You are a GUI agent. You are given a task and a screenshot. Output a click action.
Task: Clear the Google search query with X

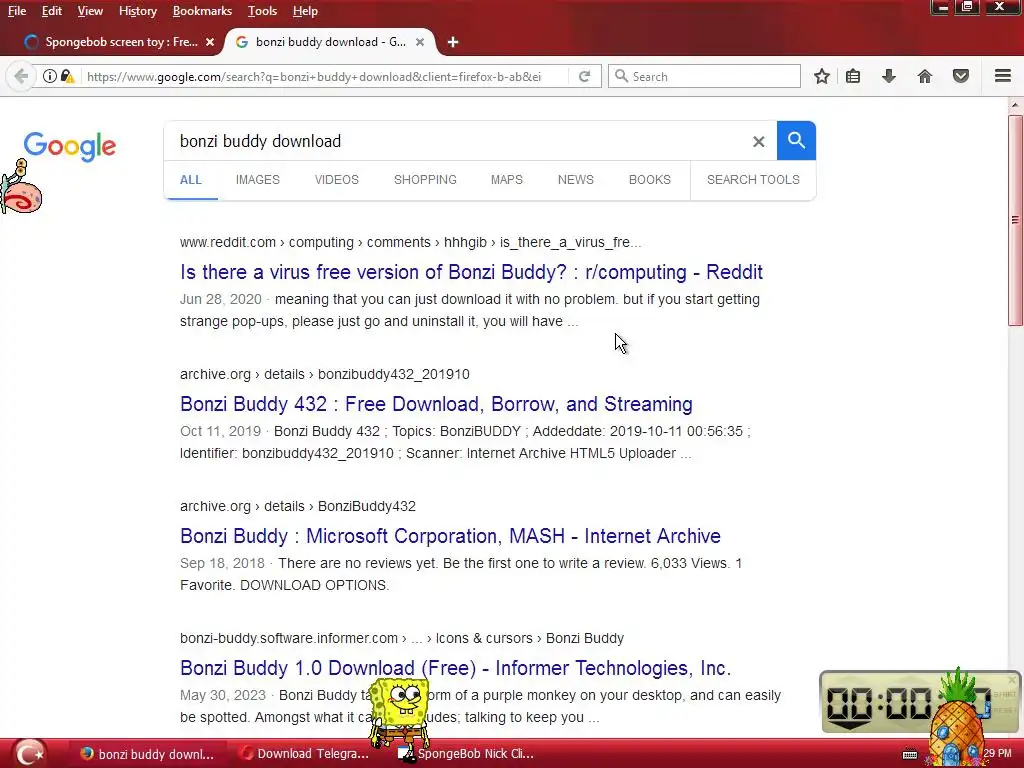click(758, 141)
